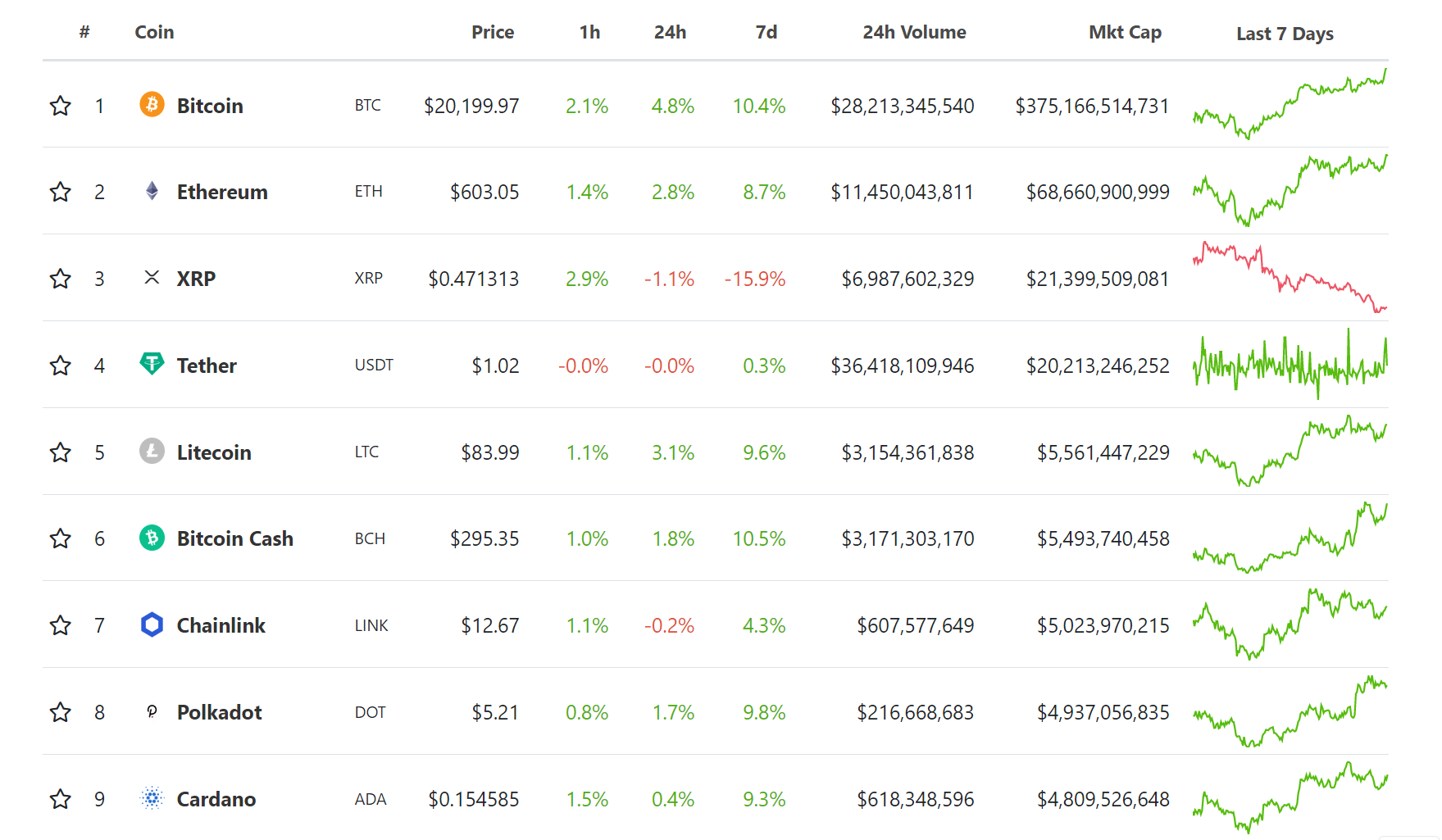Click Bitcoin 24h volume $28,213,345,540
Viewport: 1442px width, 840px height.
tap(903, 106)
